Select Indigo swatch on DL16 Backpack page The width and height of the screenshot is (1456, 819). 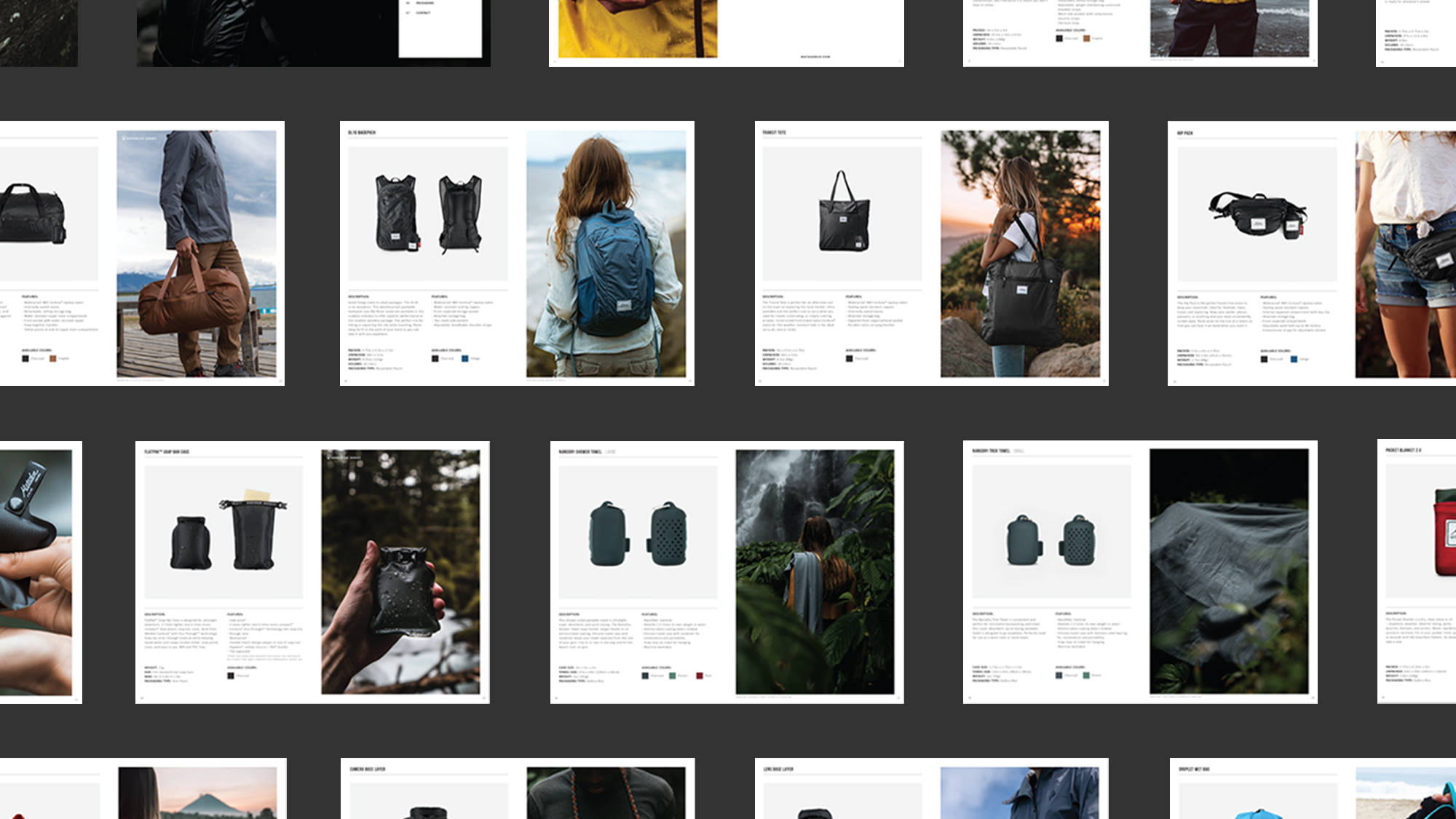point(464,358)
